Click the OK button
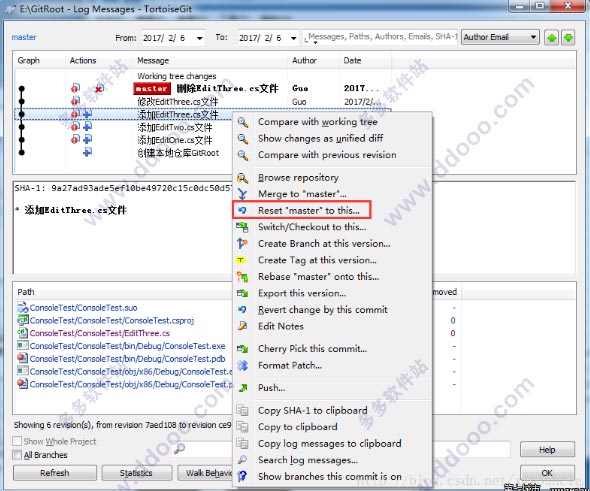 click(x=547, y=473)
